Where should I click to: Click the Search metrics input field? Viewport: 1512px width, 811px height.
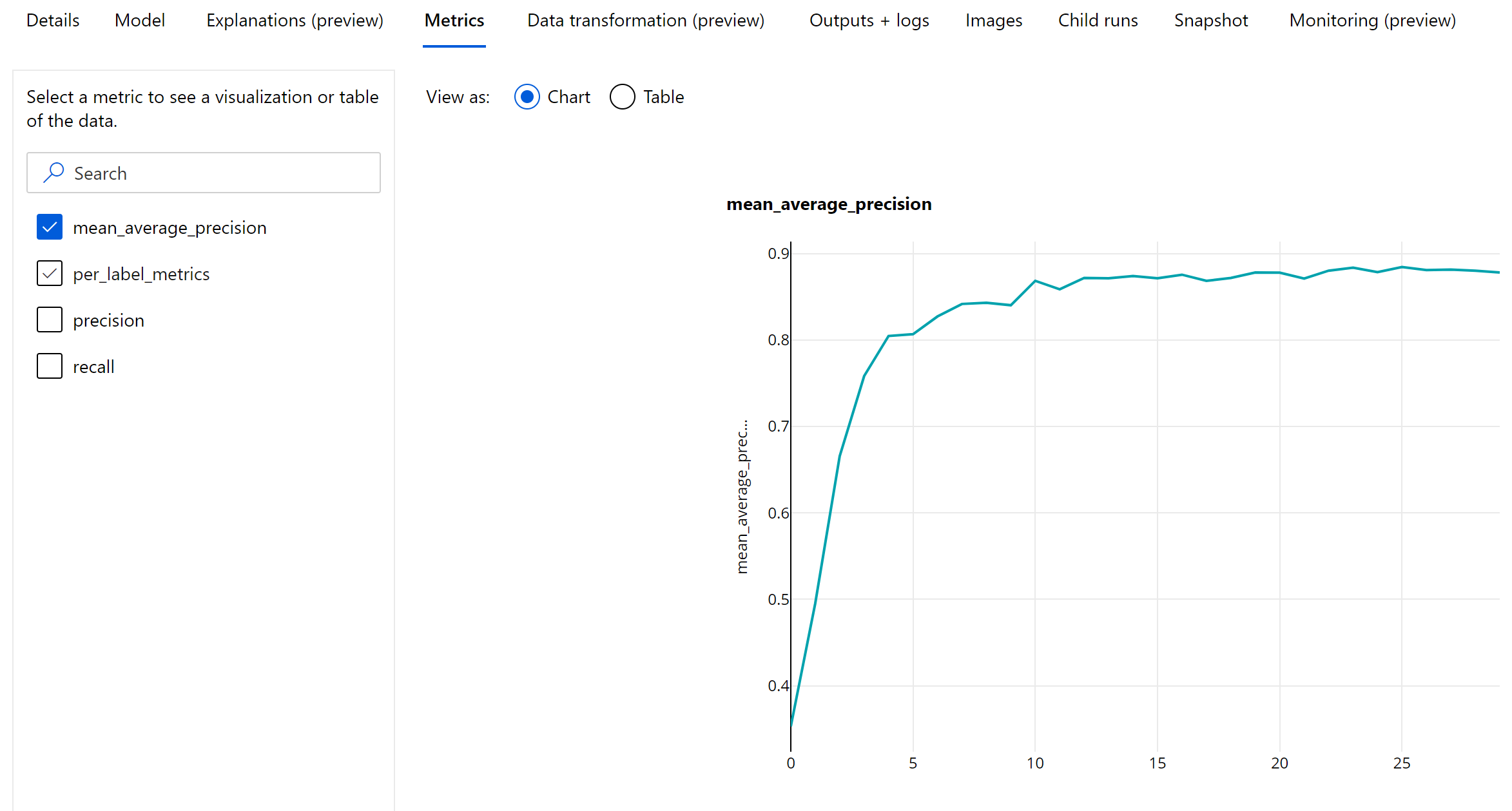pyautogui.click(x=204, y=173)
